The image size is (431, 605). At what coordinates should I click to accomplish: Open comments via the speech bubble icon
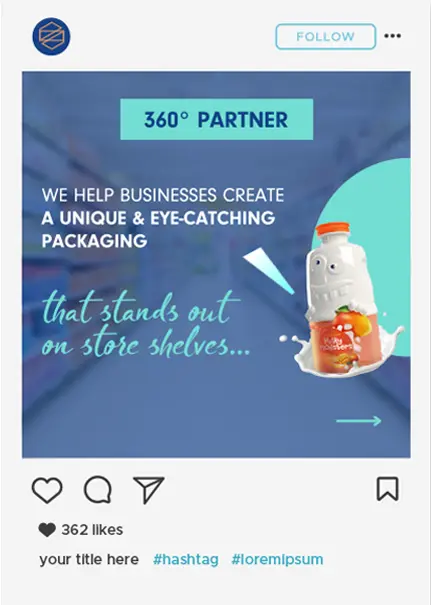98,489
